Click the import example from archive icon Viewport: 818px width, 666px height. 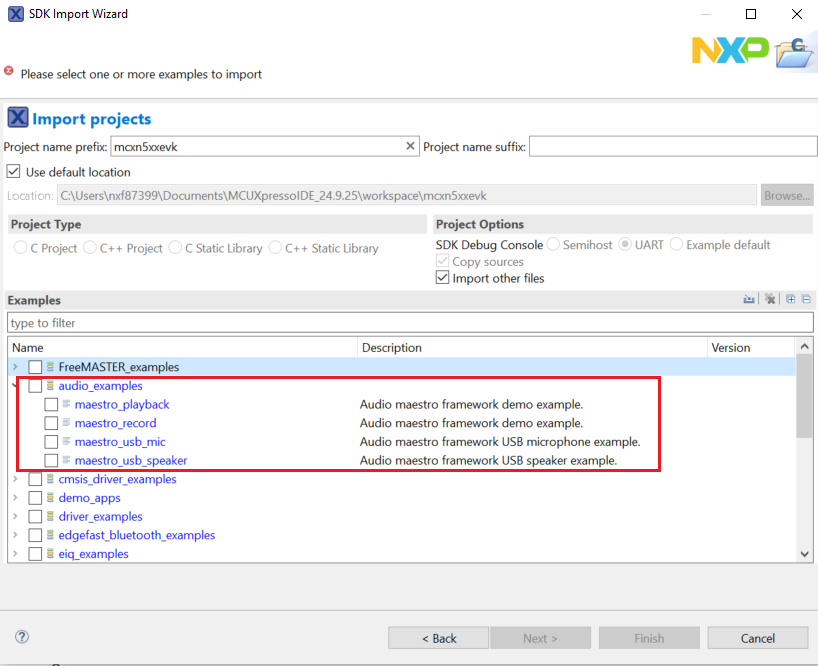[749, 298]
